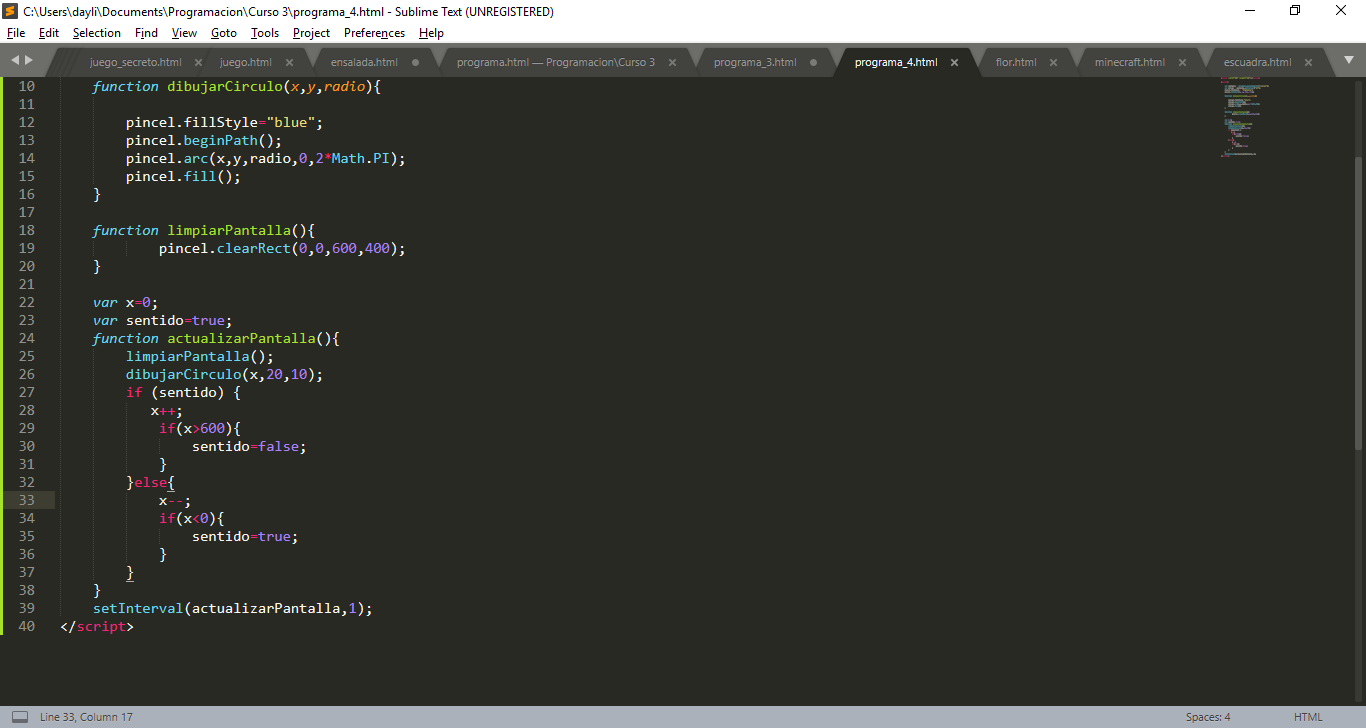Open the Spaces: 4 indentation selector
1366x728 pixels.
[x=1208, y=717]
